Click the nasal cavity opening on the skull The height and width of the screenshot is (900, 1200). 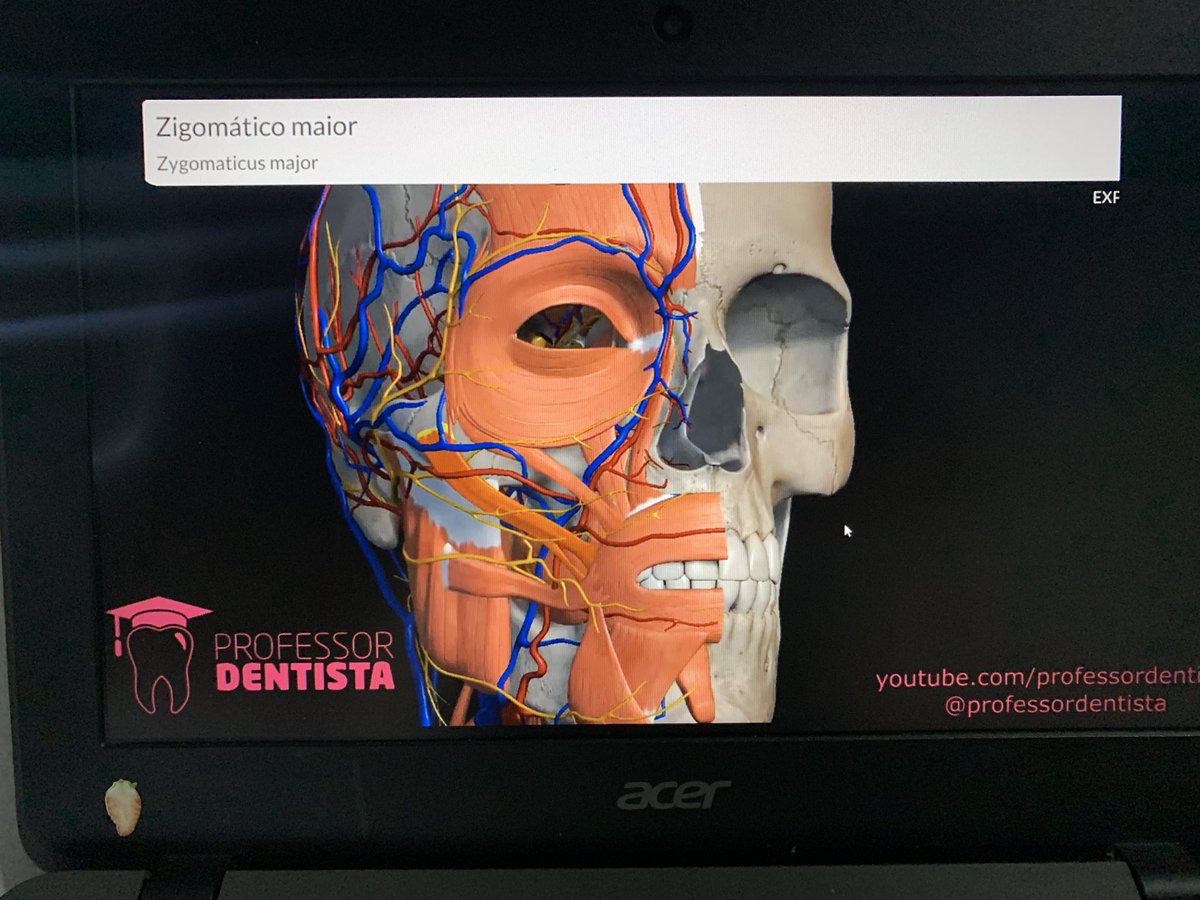(700, 440)
